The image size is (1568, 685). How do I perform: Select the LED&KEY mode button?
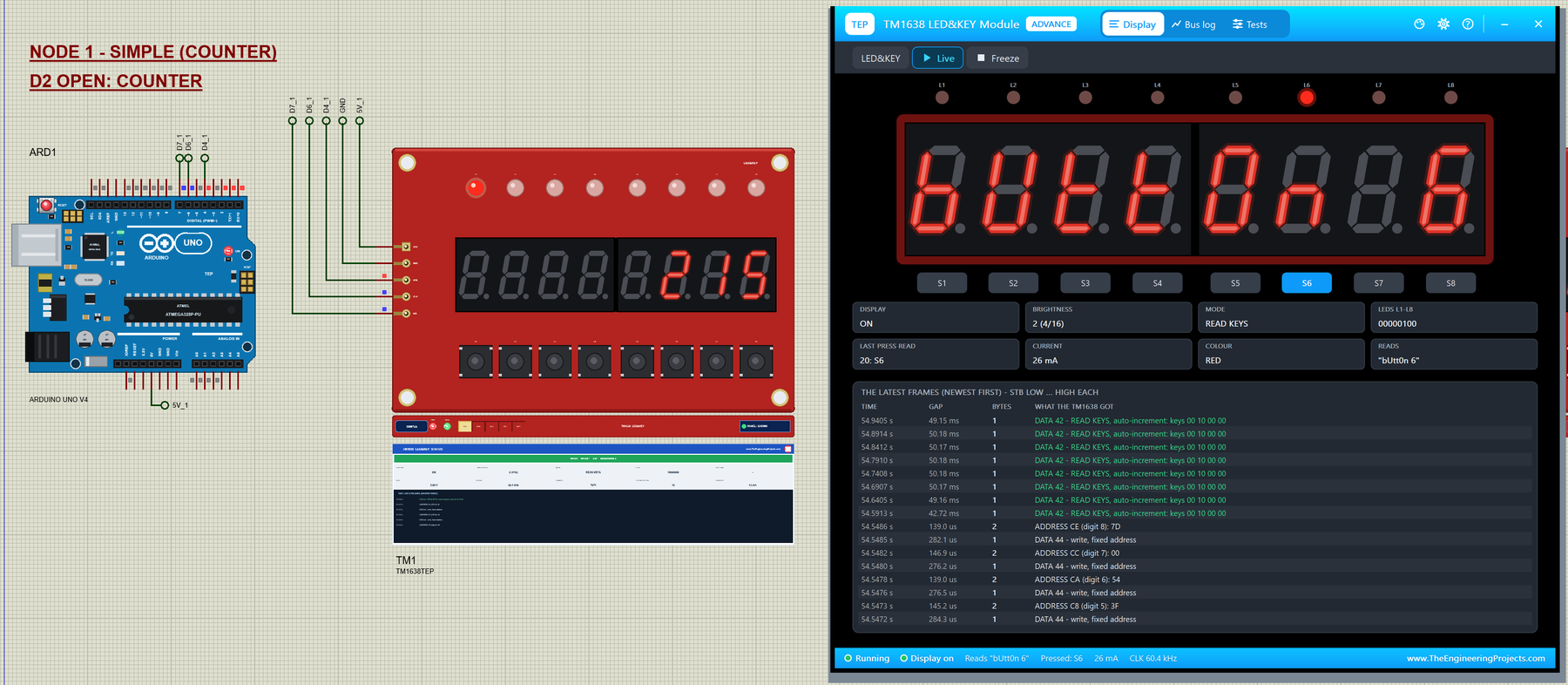pyautogui.click(x=881, y=58)
